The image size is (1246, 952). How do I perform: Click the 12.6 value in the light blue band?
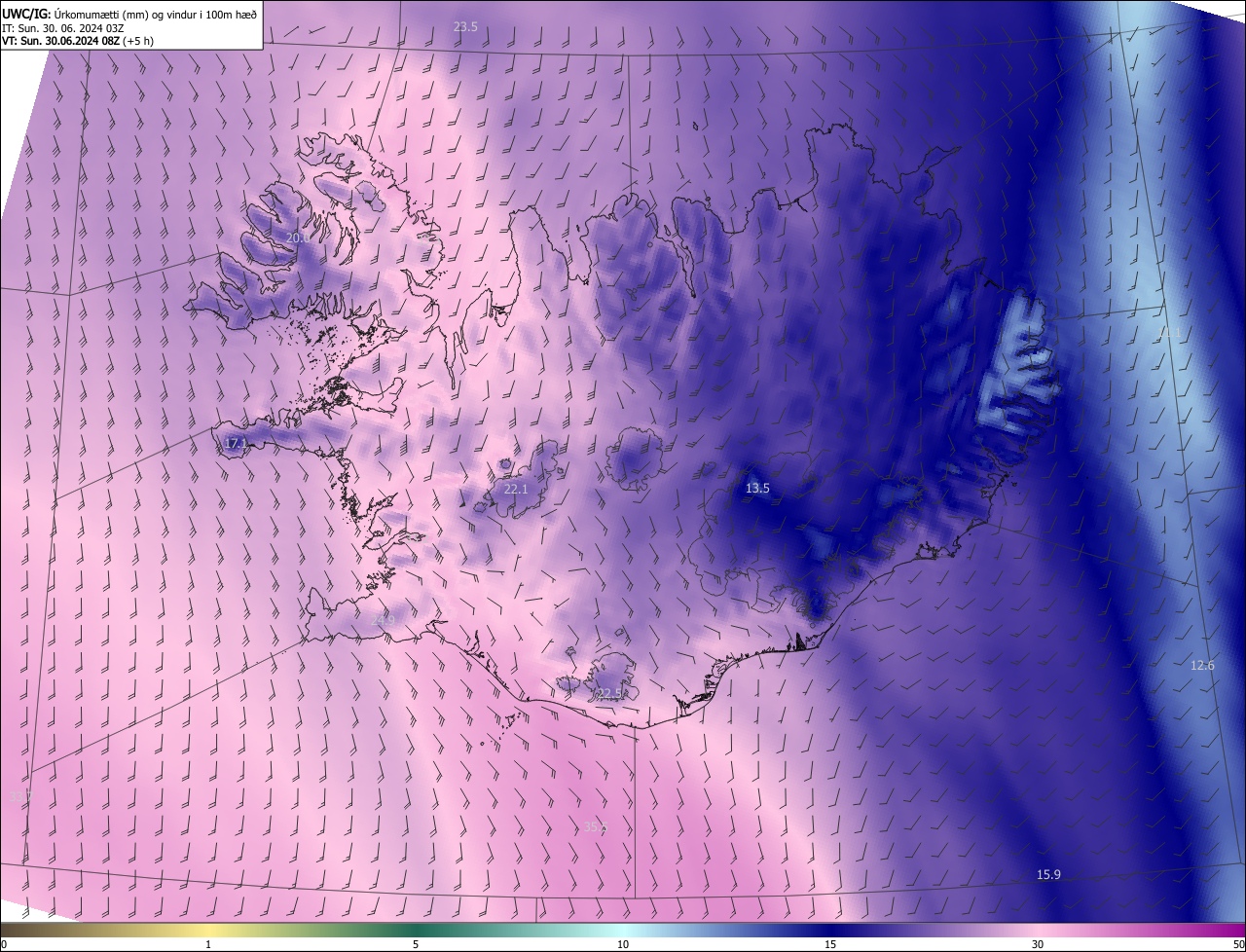[x=1202, y=666]
